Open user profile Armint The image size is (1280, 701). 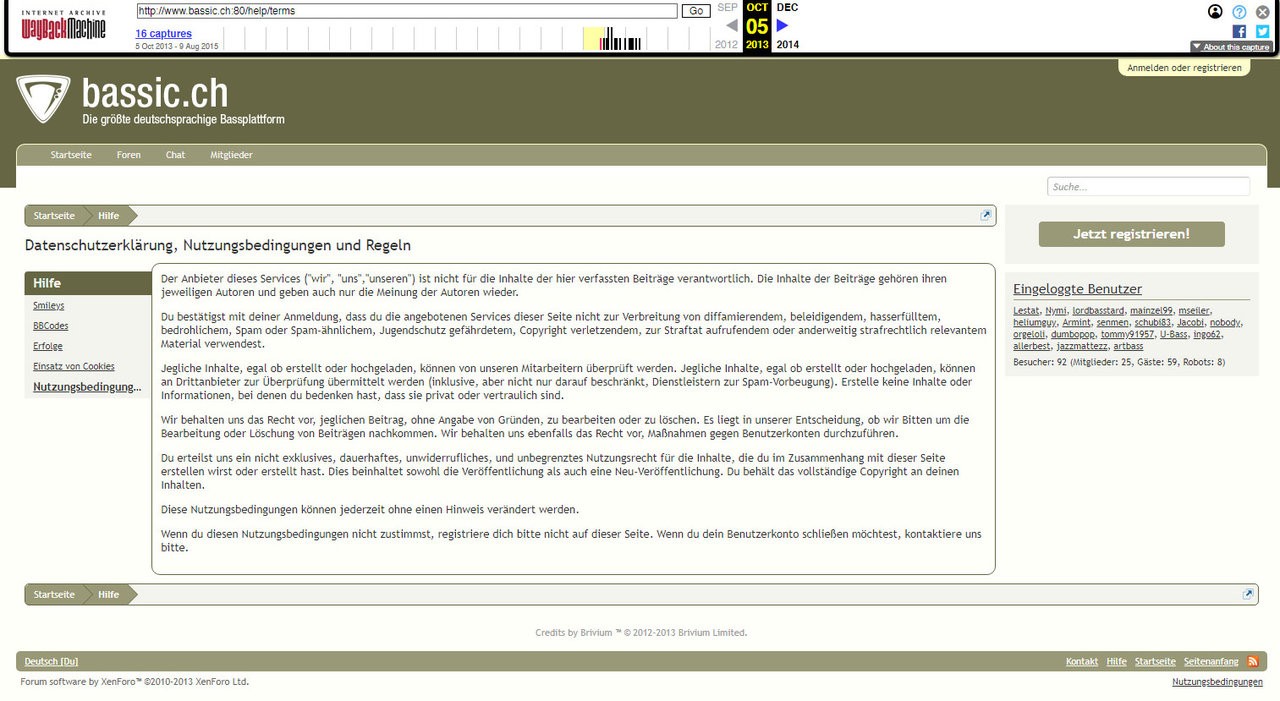1076,323
